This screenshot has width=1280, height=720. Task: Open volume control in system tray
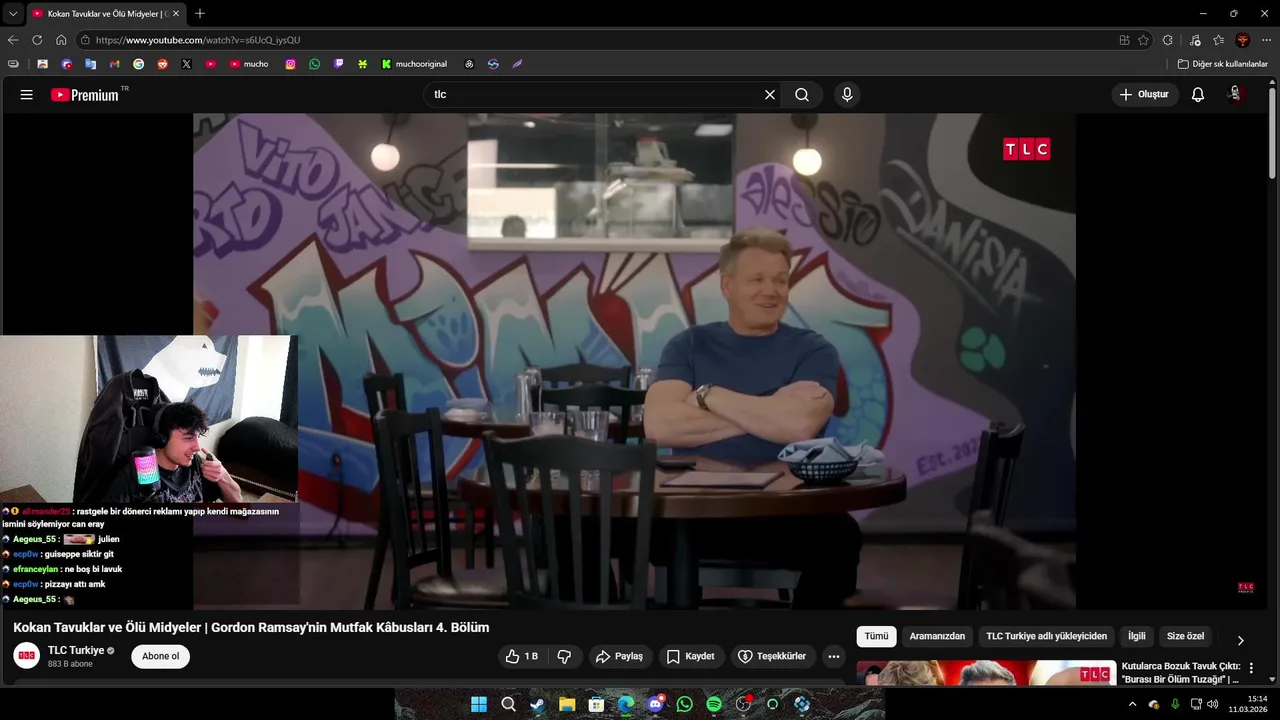(x=1213, y=704)
